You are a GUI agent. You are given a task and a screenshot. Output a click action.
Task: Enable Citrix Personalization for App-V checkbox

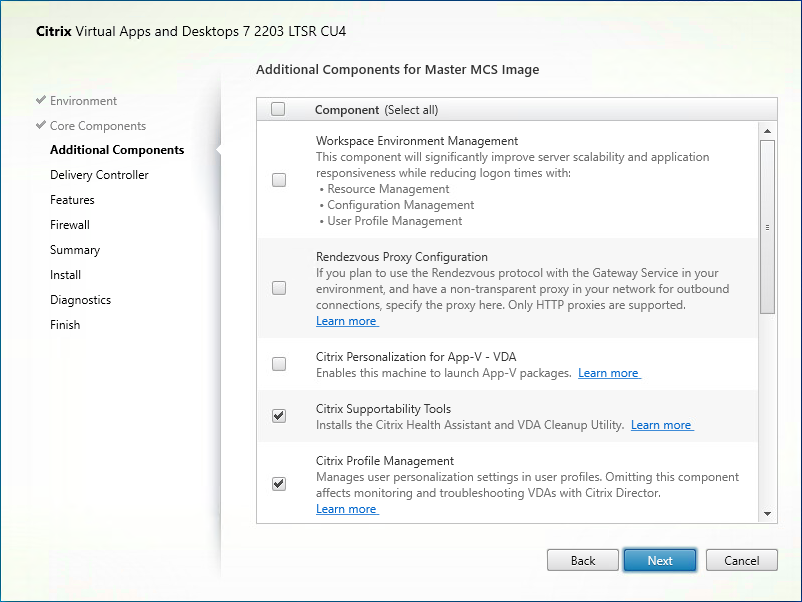point(279,364)
